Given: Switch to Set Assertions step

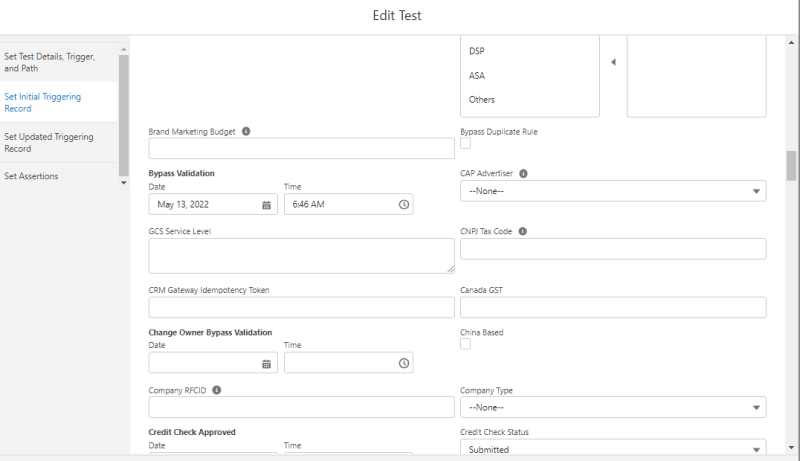Looking at the screenshot, I should [x=31, y=176].
